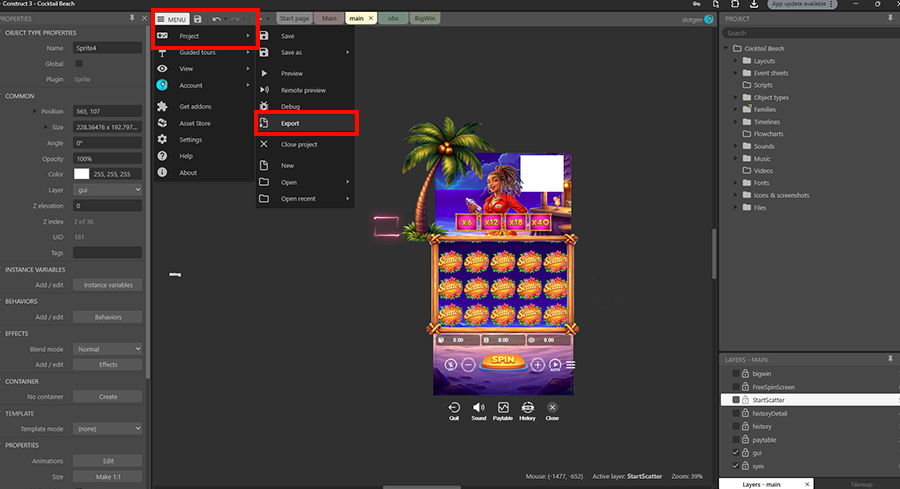This screenshot has height=489, width=900.
Task: Click the slotgen user avatar icon
Action: [x=709, y=19]
